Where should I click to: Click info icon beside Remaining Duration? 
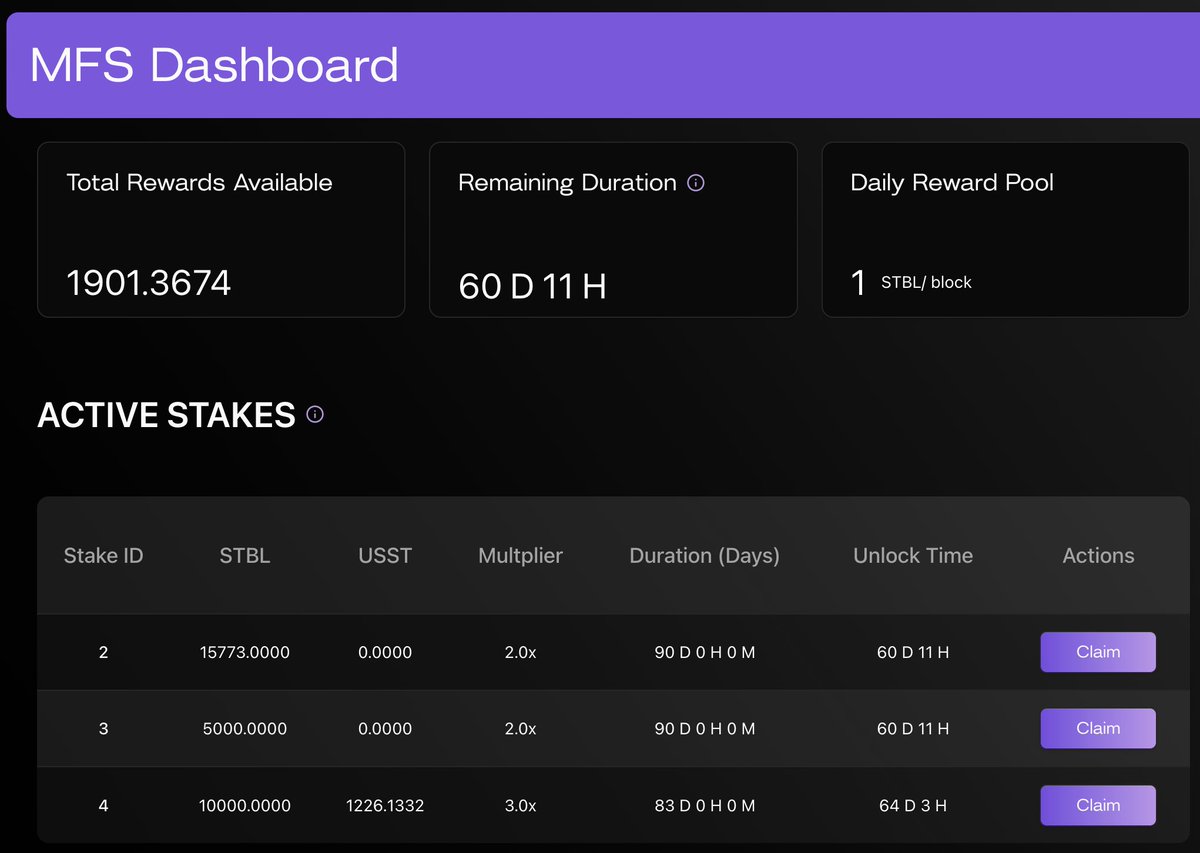[697, 183]
